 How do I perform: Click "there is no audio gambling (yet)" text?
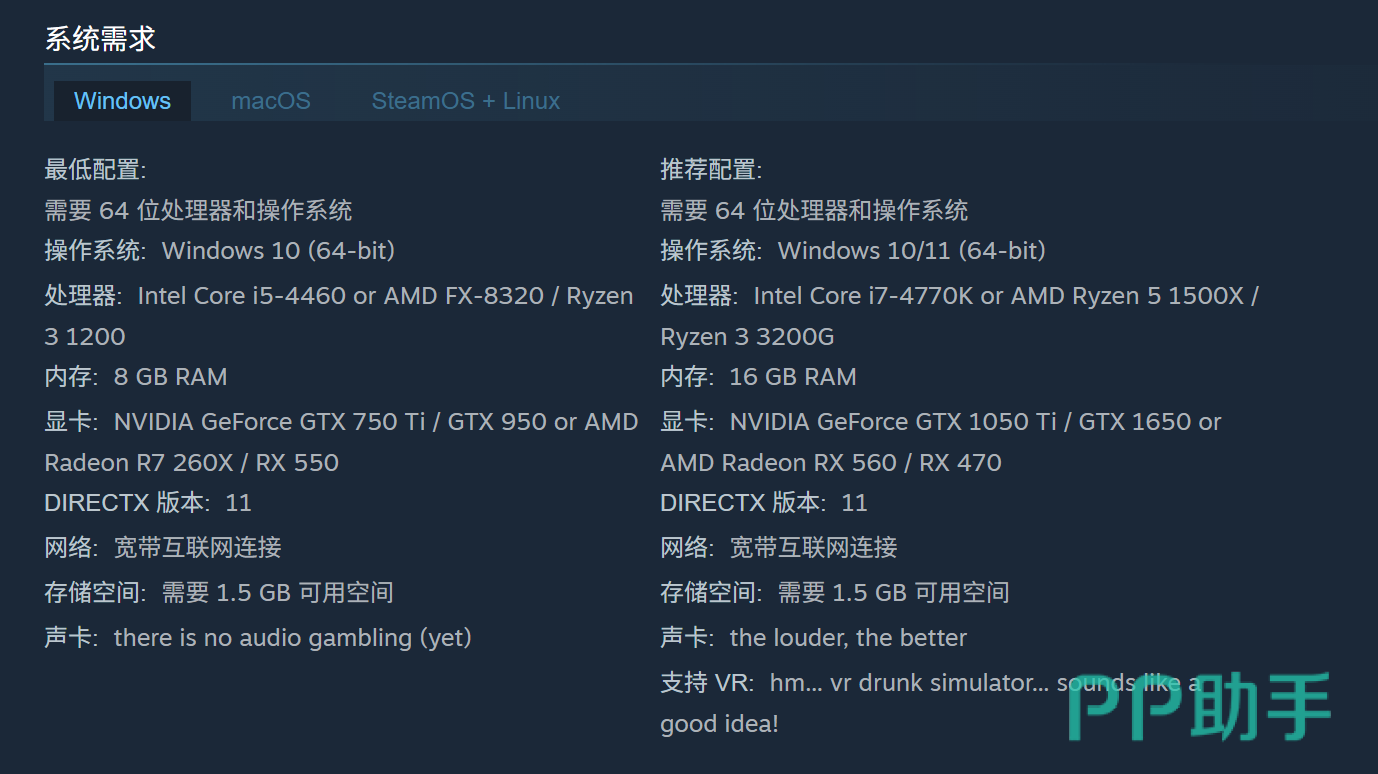coord(293,638)
